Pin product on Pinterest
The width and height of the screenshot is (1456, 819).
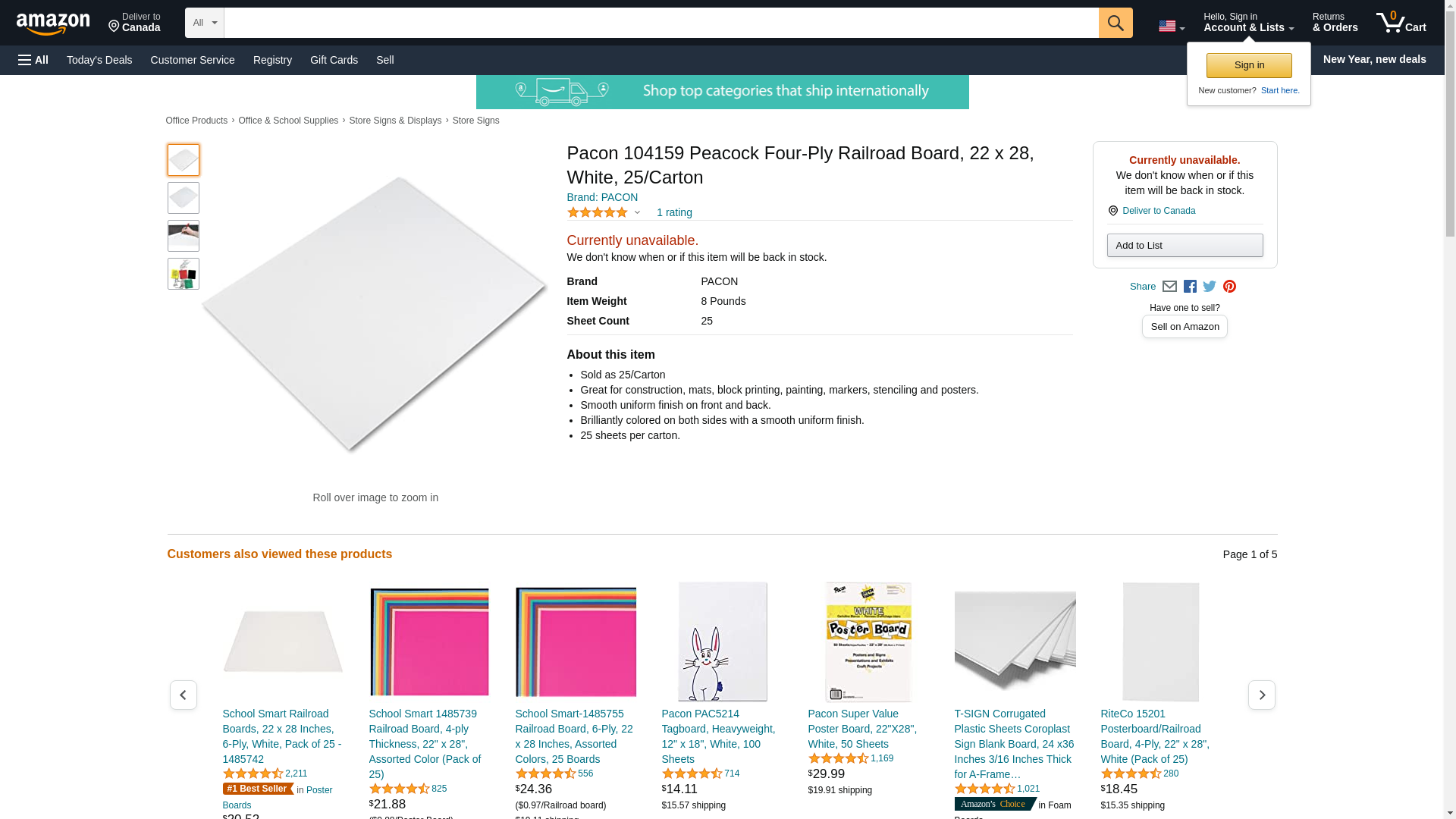pyautogui.click(x=1229, y=287)
